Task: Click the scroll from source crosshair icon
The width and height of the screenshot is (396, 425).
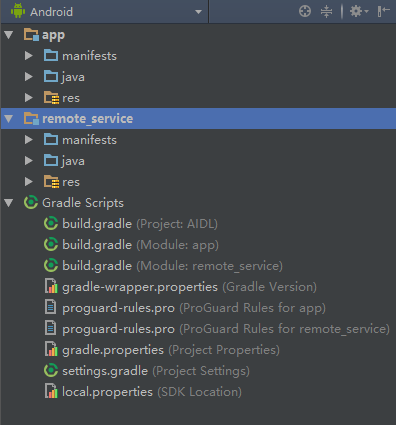Action: pos(305,11)
